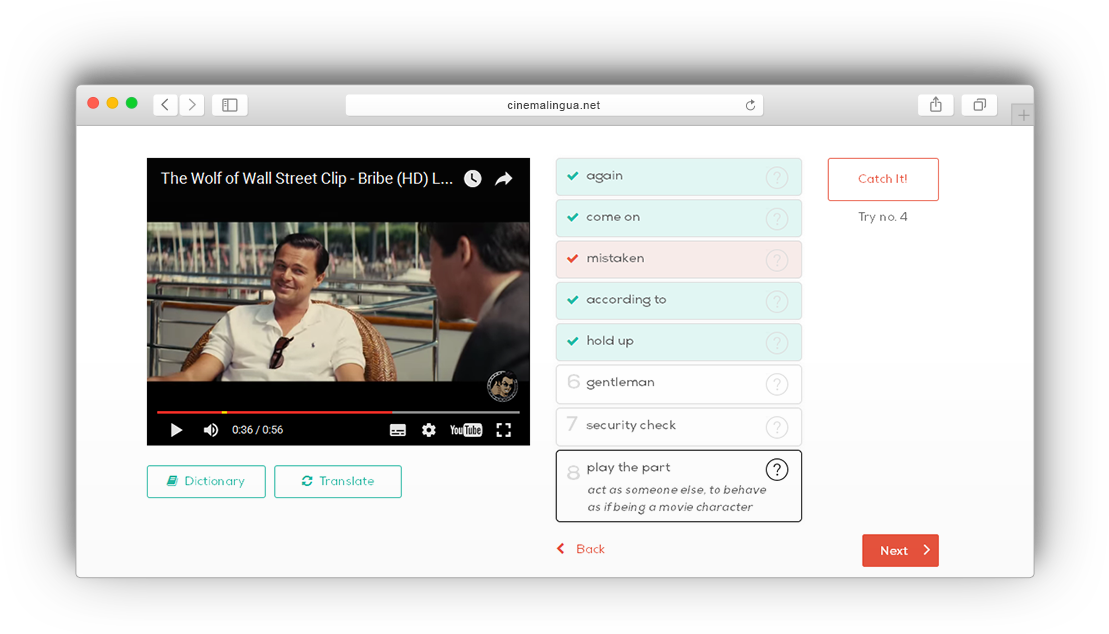Enter fullscreen video mode
Viewport: 1109px width, 634px height.
[x=504, y=430]
